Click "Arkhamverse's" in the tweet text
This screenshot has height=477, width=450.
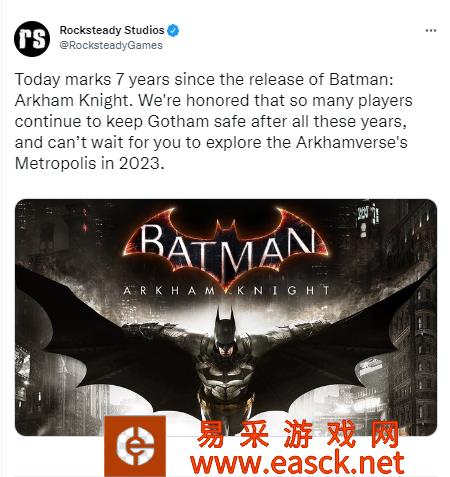352,142
